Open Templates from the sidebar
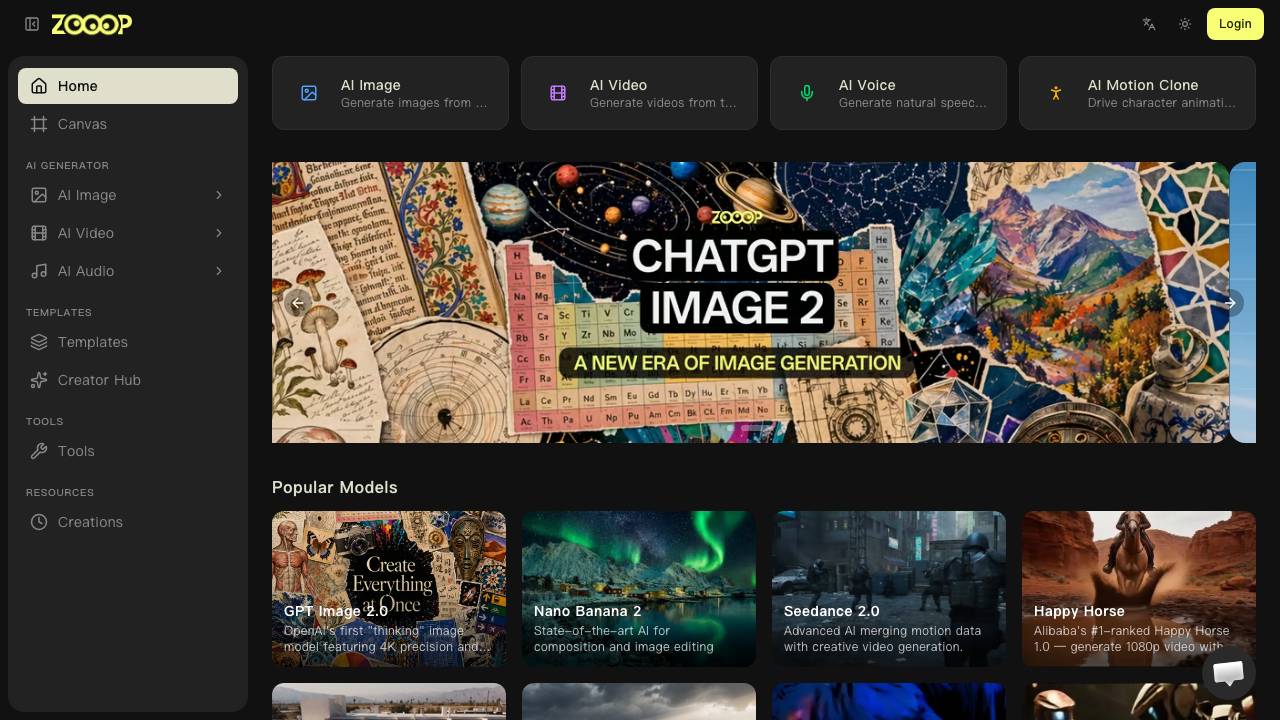Viewport: 1280px width, 720px height. (128, 342)
